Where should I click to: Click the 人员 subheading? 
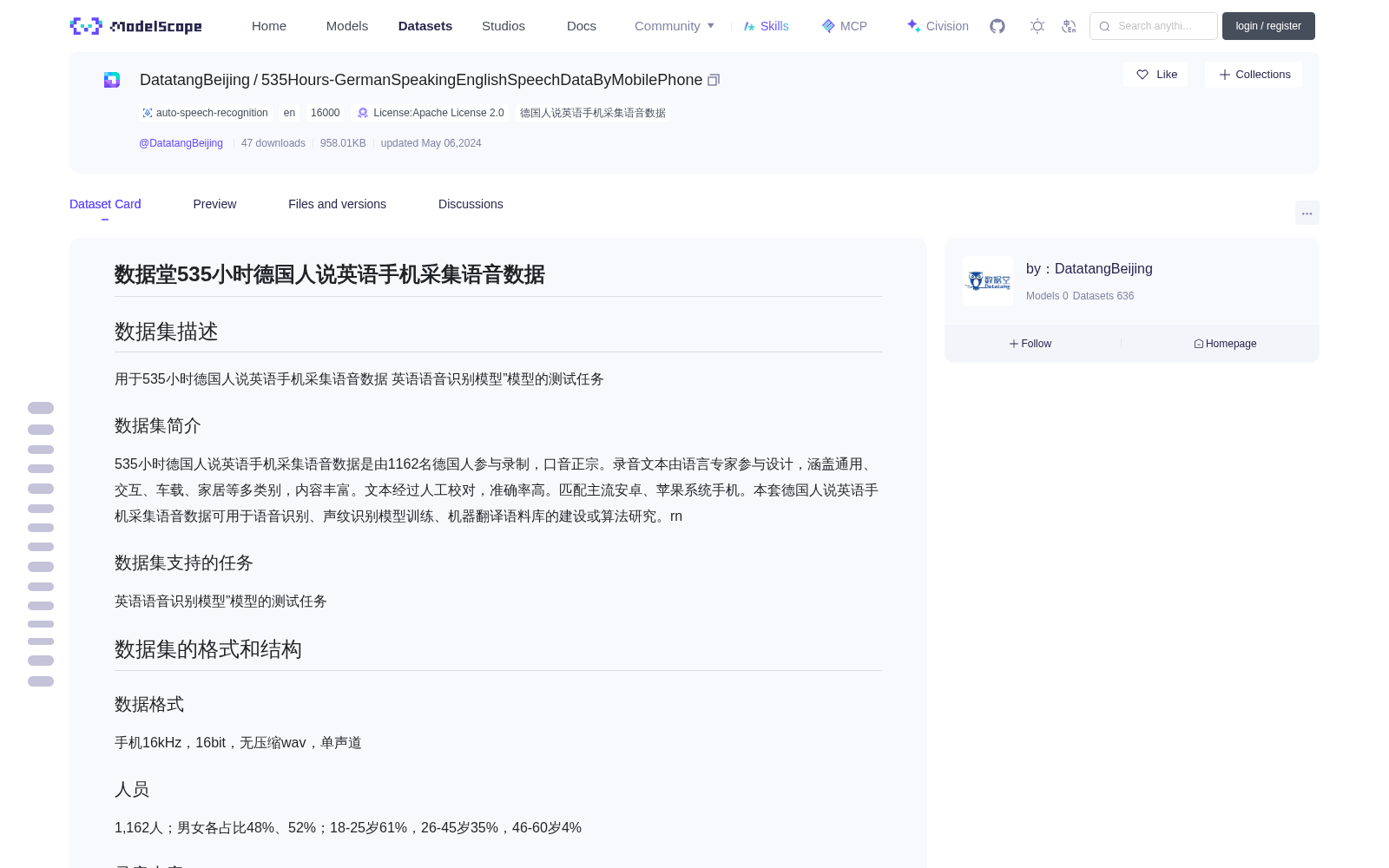(132, 789)
